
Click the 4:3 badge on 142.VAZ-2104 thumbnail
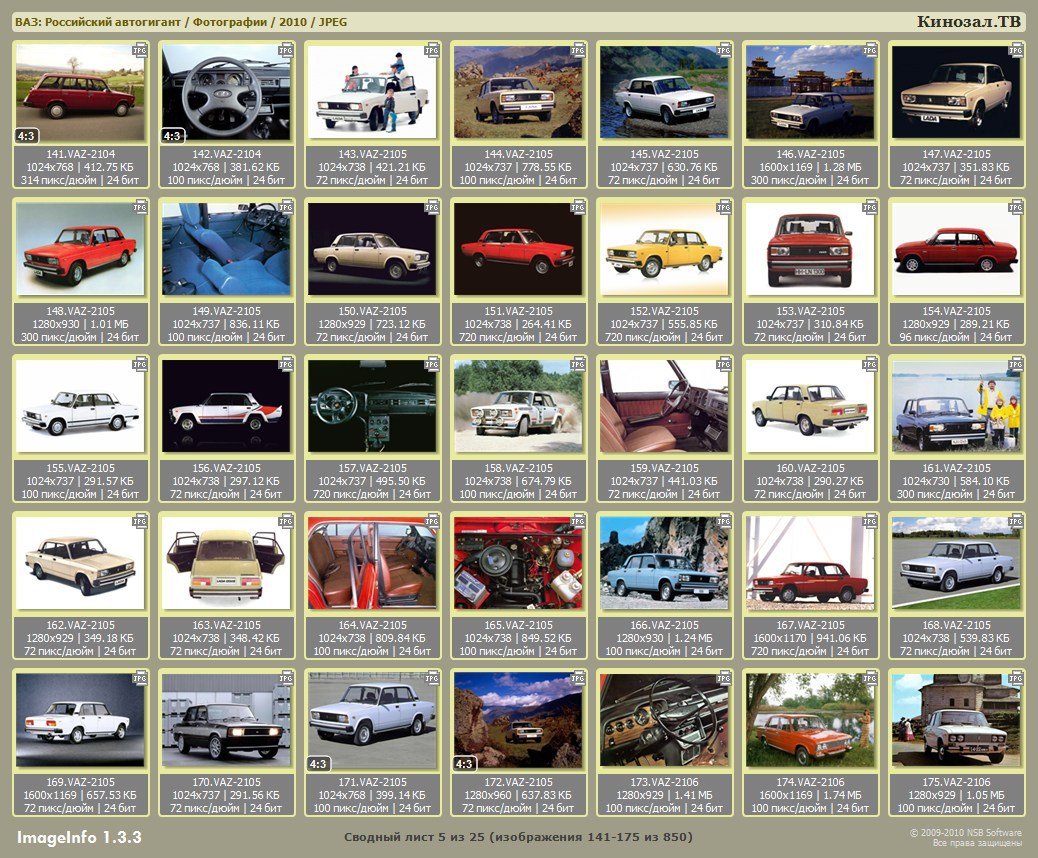coord(173,136)
